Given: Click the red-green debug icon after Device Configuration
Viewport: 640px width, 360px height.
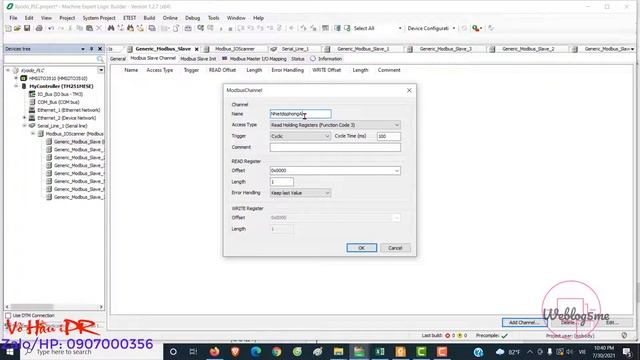Looking at the screenshot, I should pos(476,28).
